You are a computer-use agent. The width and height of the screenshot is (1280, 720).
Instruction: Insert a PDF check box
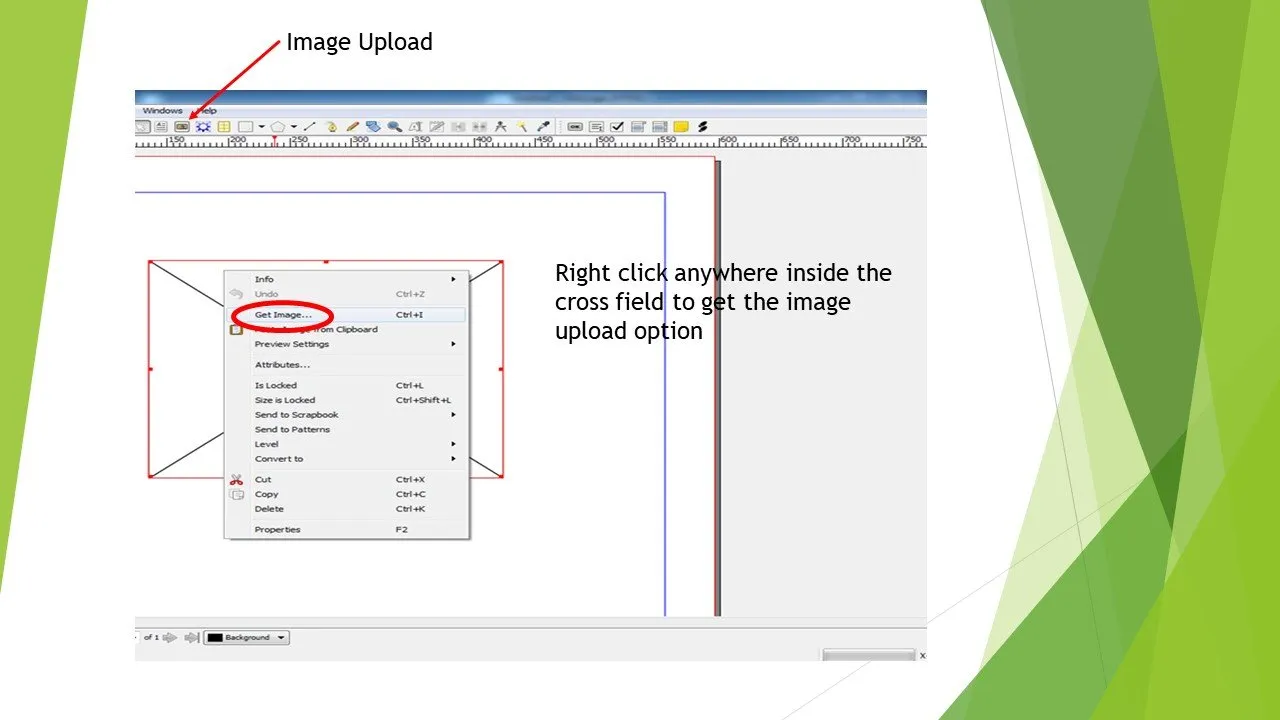pos(617,127)
